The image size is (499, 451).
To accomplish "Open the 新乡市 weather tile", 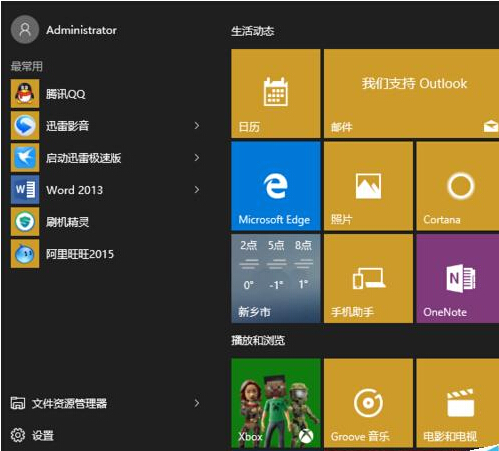I will 276,279.
